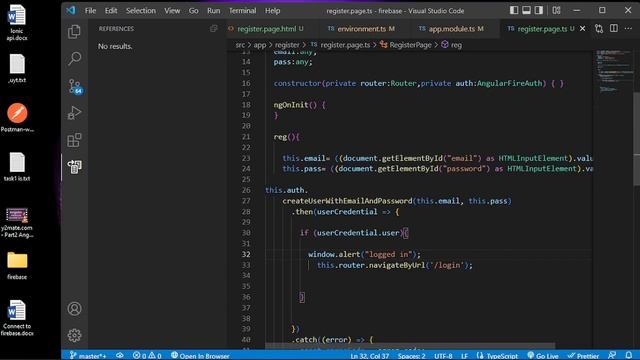Split the editor to the right

[614, 28]
